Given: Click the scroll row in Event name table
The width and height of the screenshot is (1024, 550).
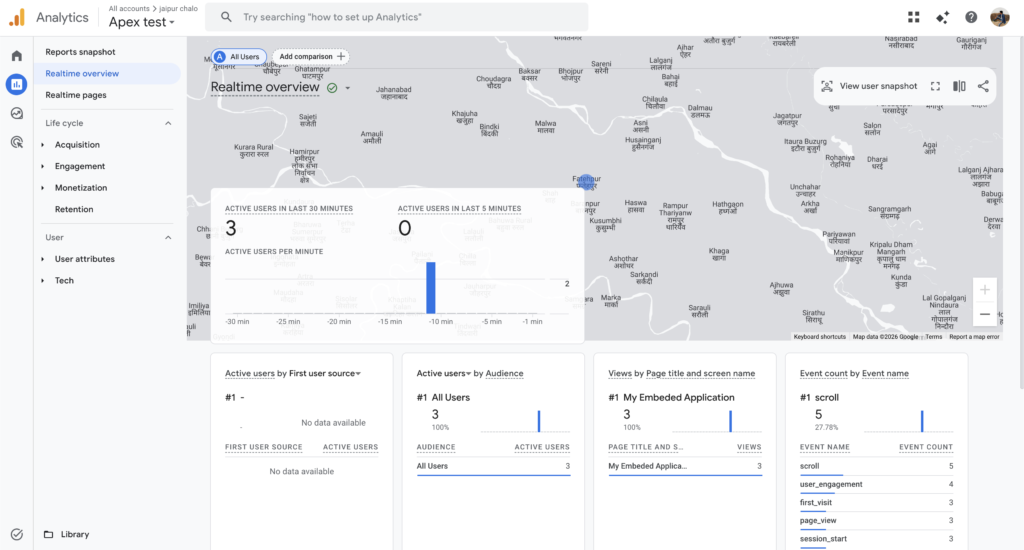Looking at the screenshot, I should [x=876, y=466].
